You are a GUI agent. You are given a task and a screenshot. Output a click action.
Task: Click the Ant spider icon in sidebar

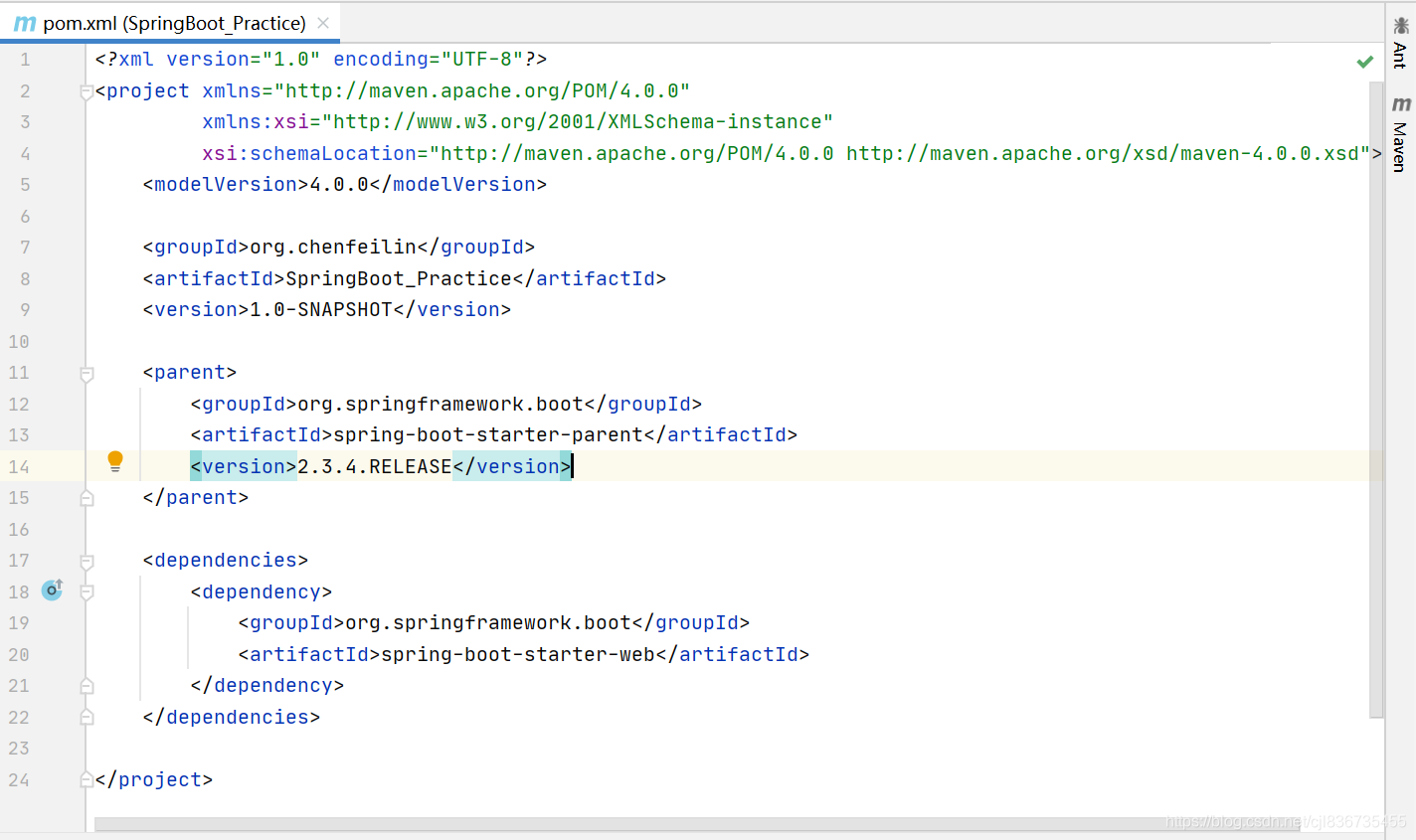1401,25
